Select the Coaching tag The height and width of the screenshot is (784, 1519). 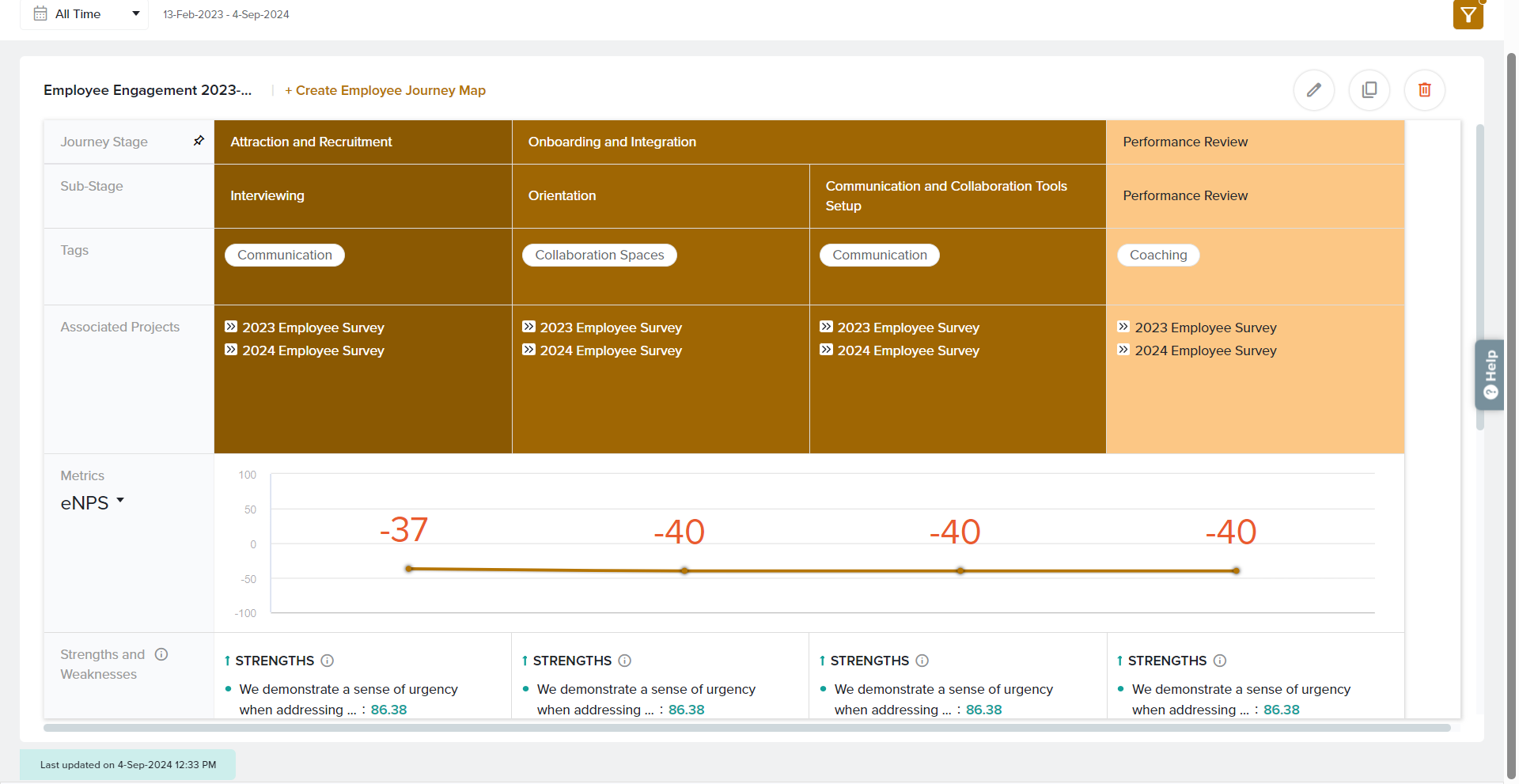[1157, 255]
